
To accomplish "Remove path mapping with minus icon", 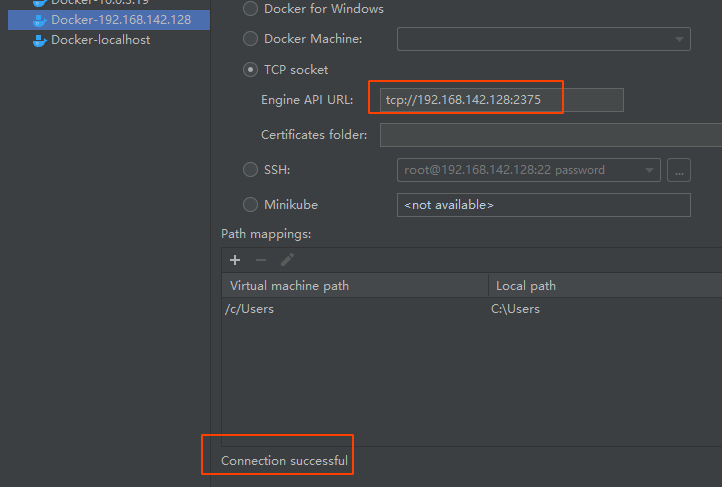I will coord(261,260).
